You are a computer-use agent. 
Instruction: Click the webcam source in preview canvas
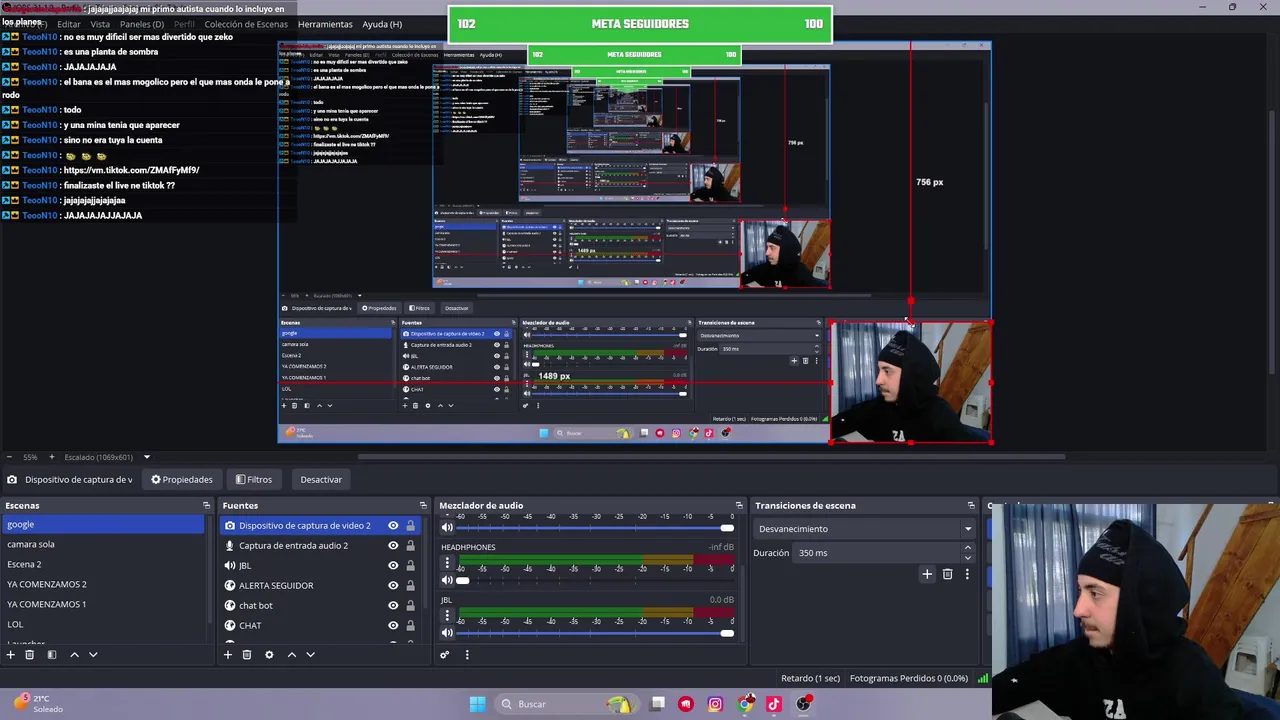(911, 382)
